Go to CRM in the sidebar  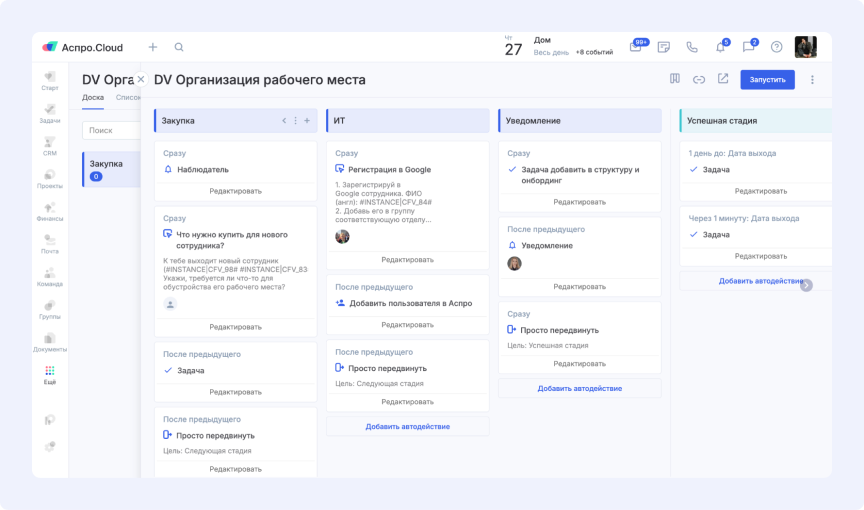(50, 146)
